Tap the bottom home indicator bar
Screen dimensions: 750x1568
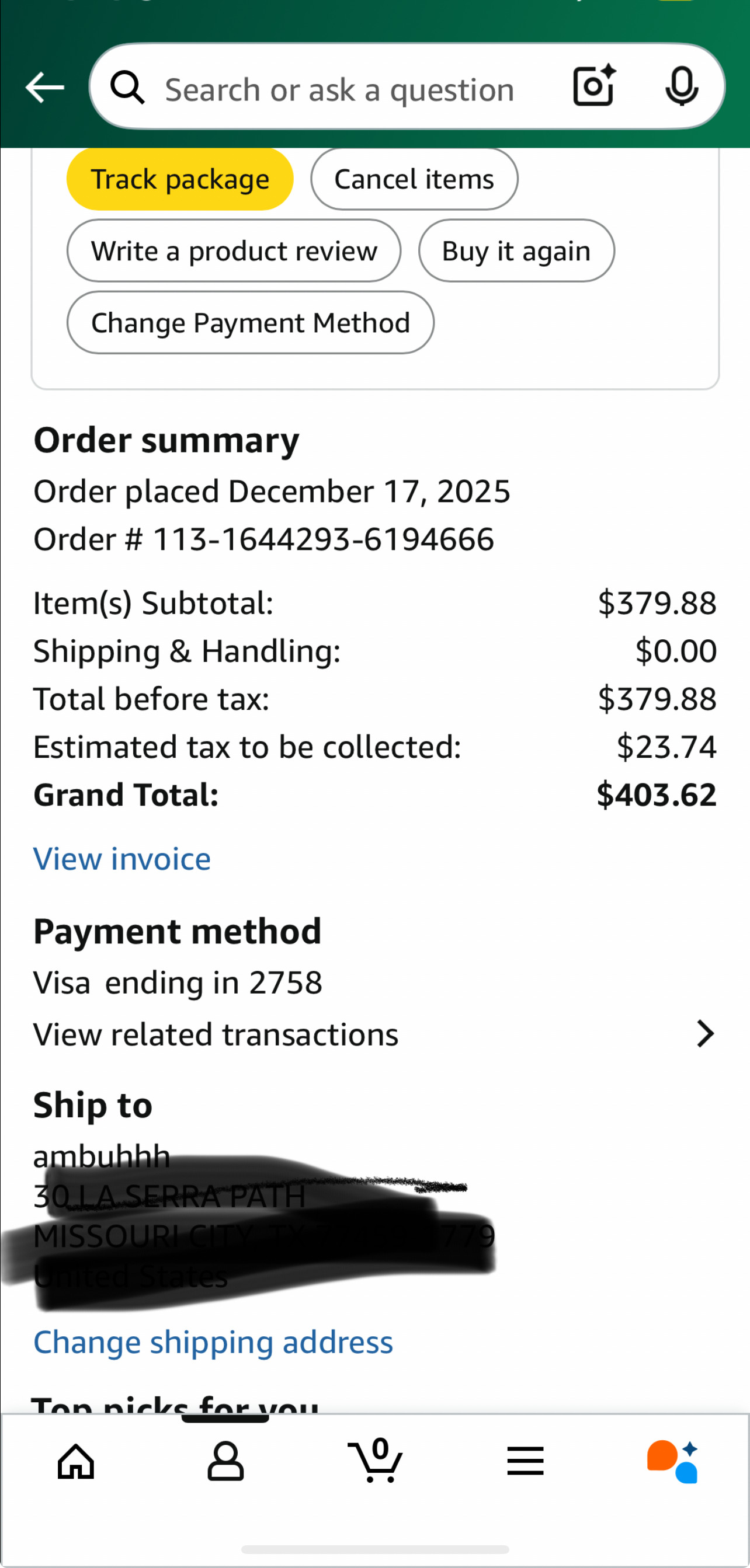[374, 1549]
